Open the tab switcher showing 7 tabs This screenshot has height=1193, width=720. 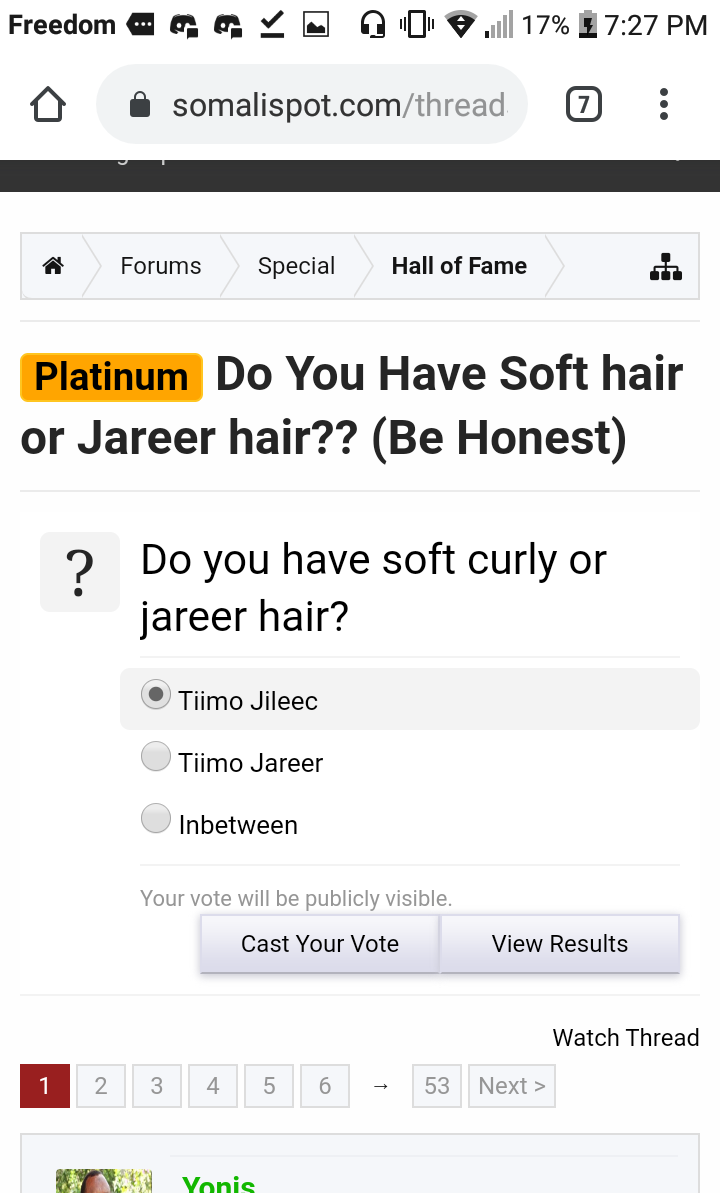click(x=584, y=104)
